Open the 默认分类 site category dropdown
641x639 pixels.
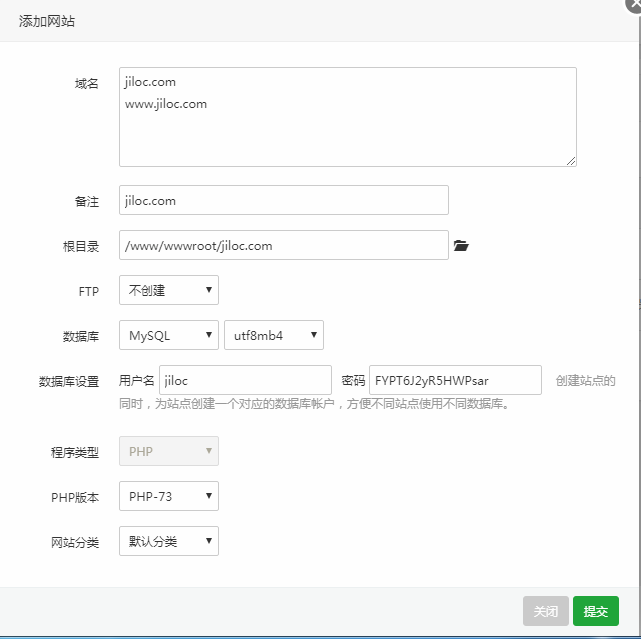tap(169, 541)
